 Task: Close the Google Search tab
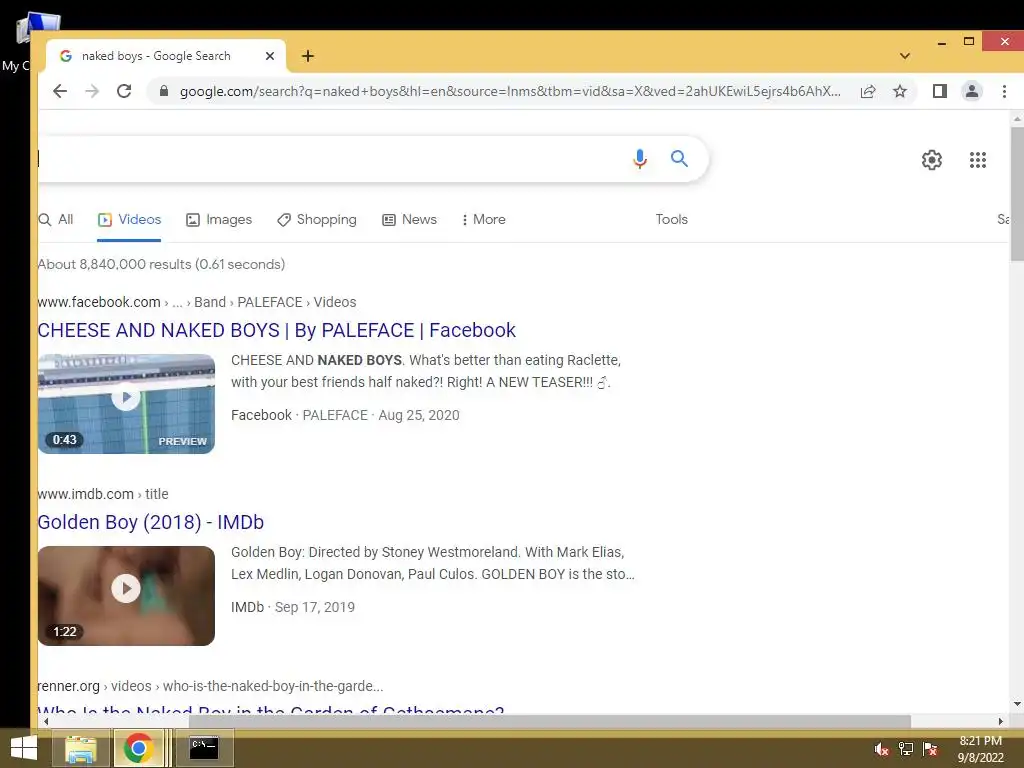click(270, 56)
